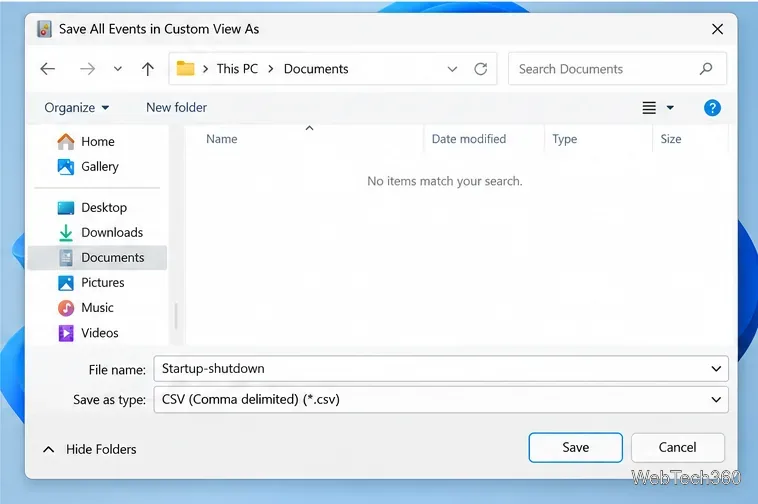Image resolution: width=758 pixels, height=504 pixels.
Task: Click the navigation pane scrollbar
Action: 176,316
